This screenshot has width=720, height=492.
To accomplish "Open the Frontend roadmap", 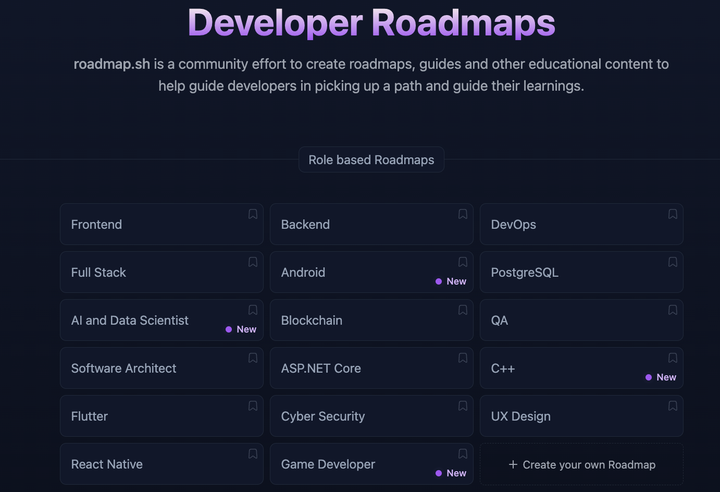I will point(162,224).
